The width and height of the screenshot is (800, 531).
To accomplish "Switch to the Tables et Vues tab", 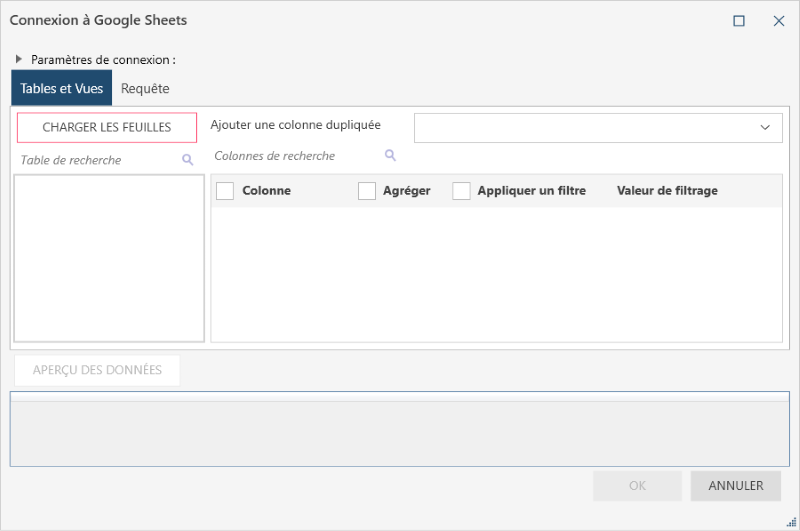I will point(62,88).
